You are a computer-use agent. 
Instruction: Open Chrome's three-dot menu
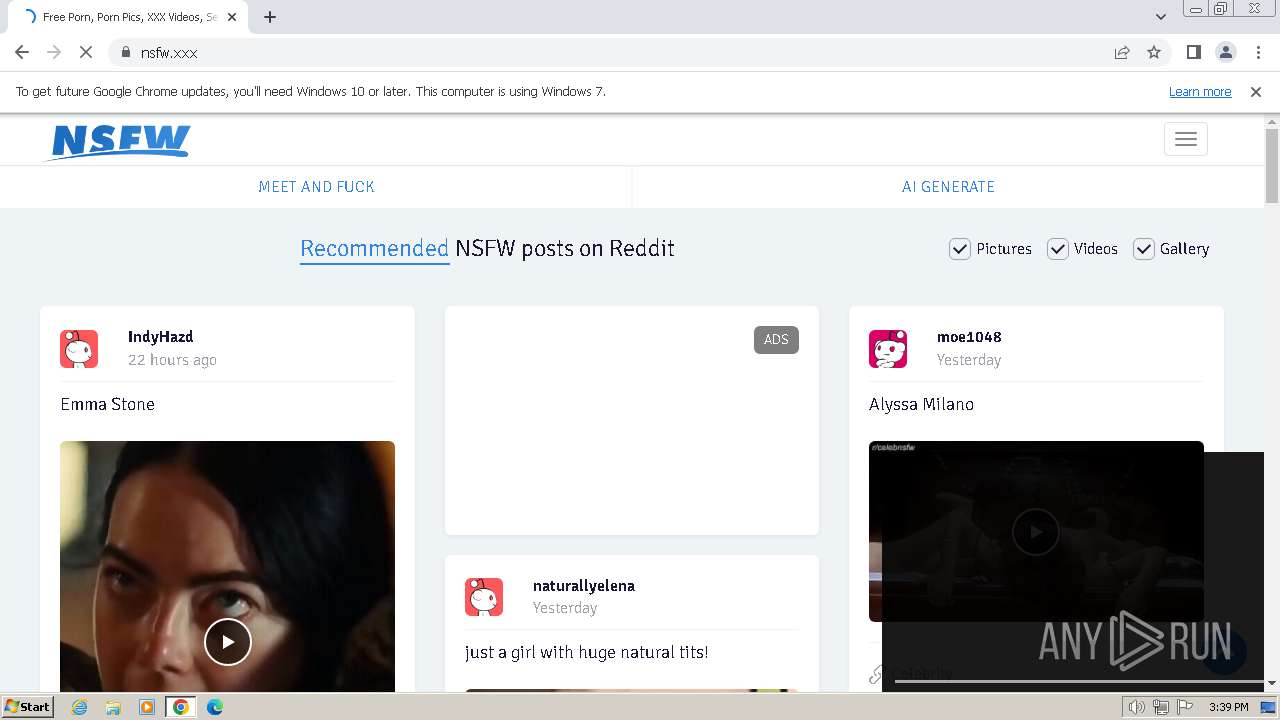1258,52
